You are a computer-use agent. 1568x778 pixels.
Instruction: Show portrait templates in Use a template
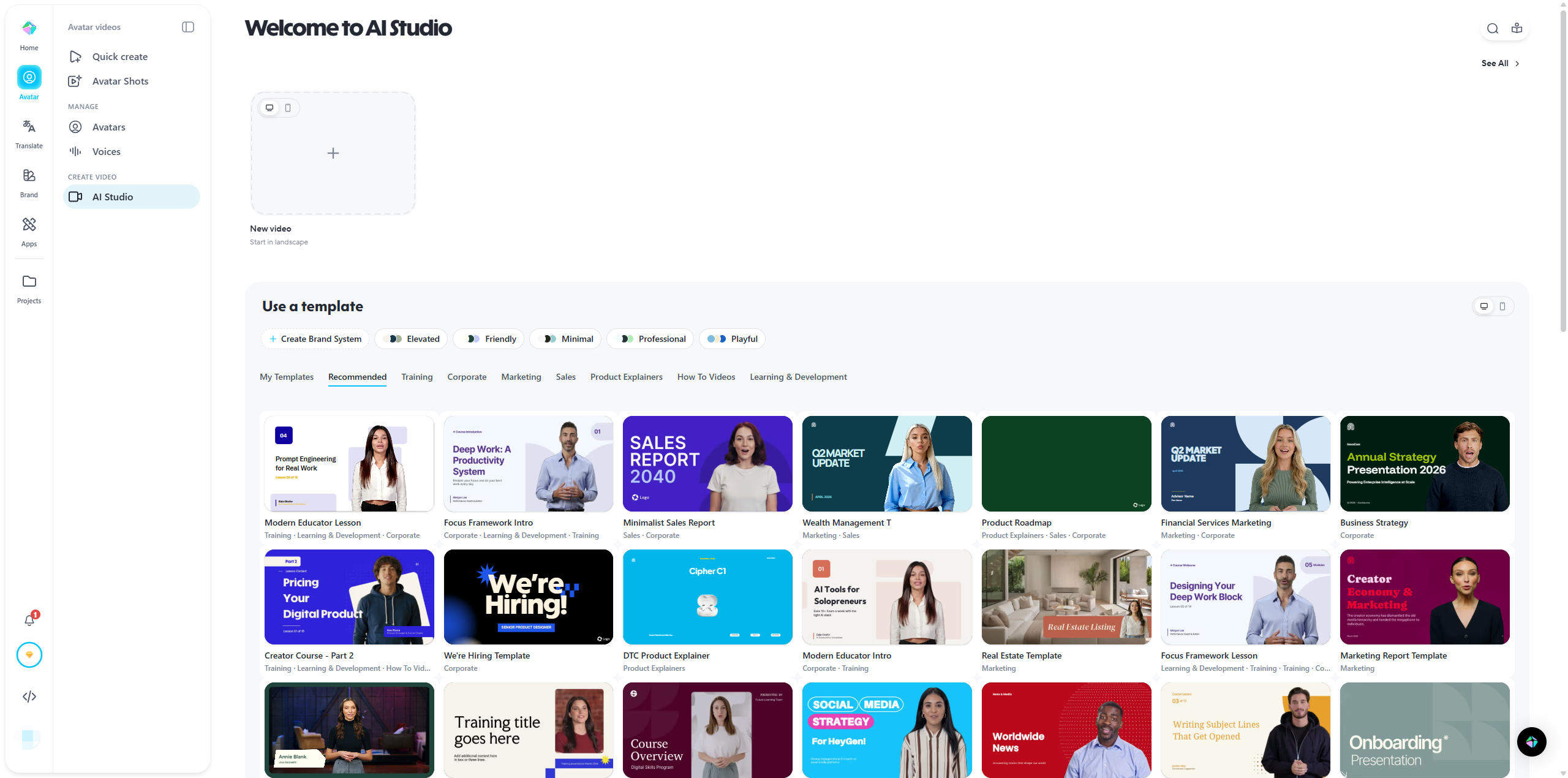(1502, 306)
